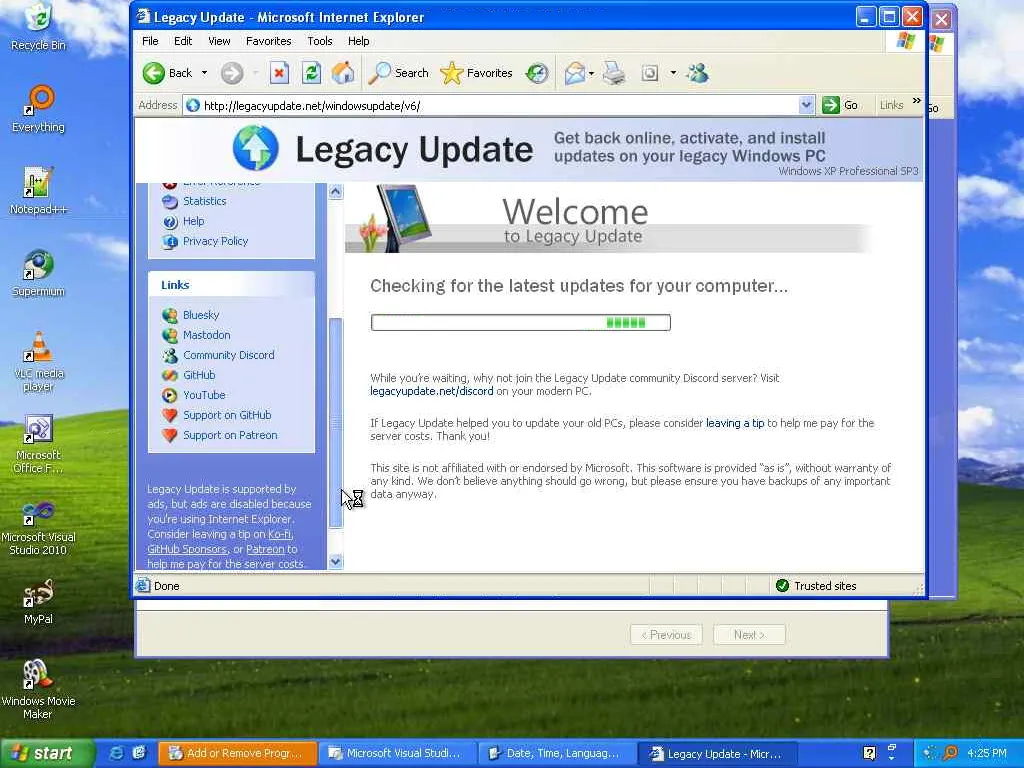Click the Patreon link in the ads notice
The width and height of the screenshot is (1024, 768).
265,549
